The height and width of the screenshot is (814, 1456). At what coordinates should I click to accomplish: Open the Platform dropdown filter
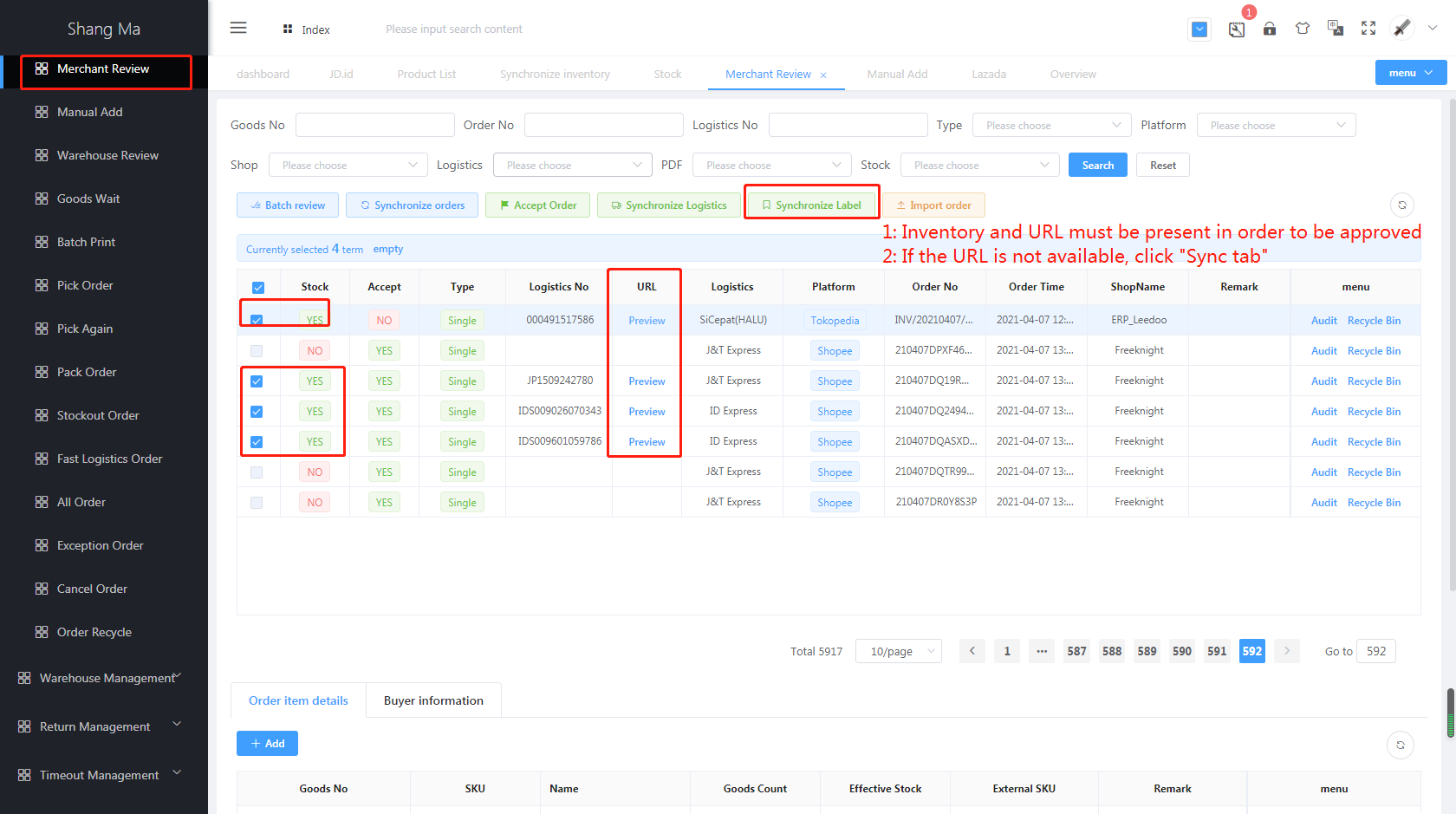click(1276, 125)
